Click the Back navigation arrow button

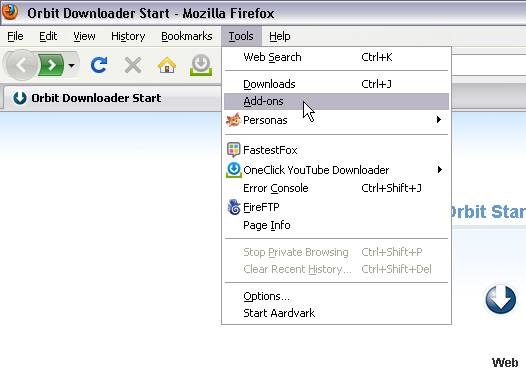pyautogui.click(x=21, y=65)
